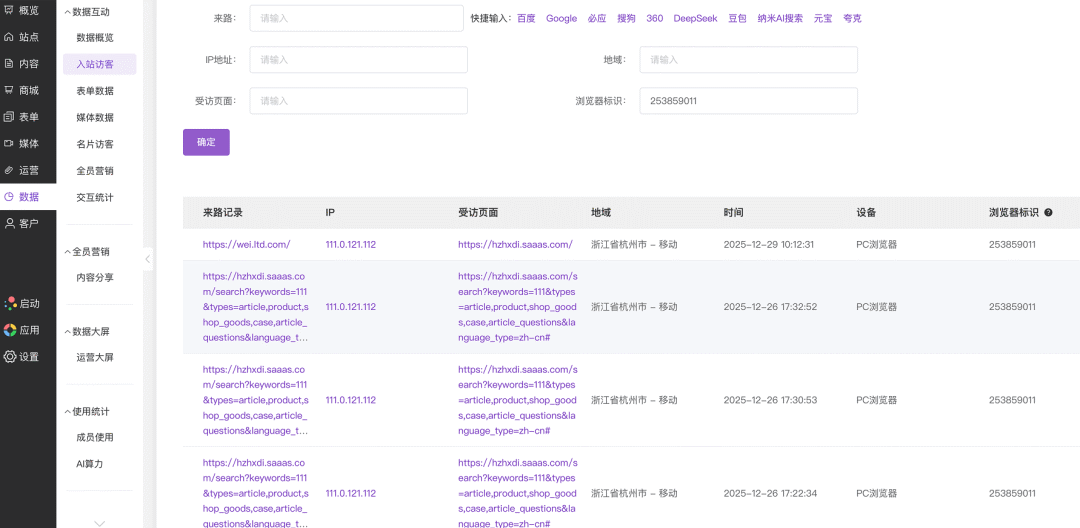Viewport: 1080px width, 528px height.
Task: Click the 设置 gear icon
Action: [x=10, y=357]
